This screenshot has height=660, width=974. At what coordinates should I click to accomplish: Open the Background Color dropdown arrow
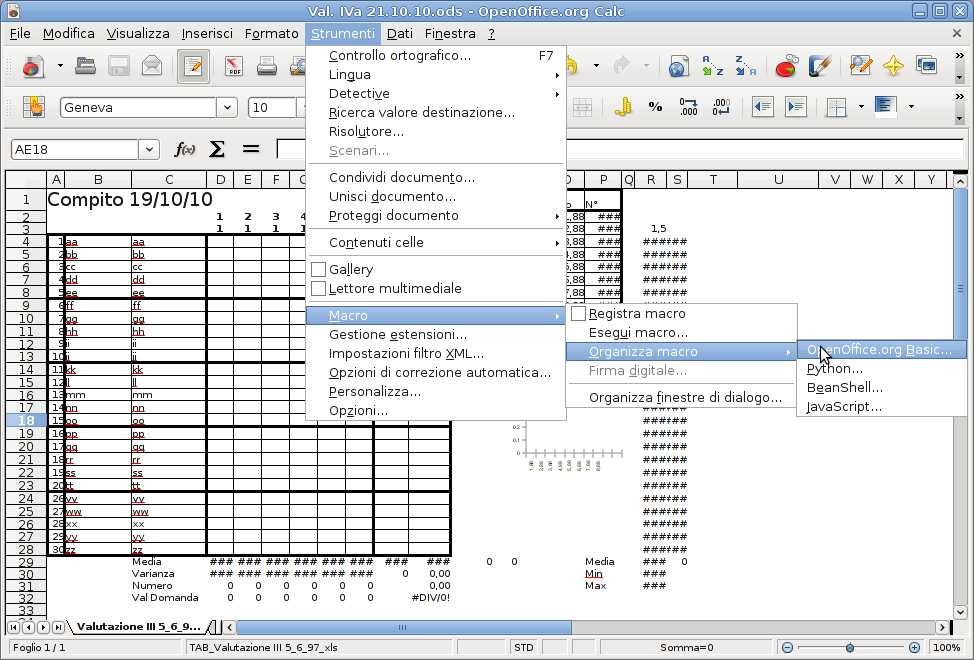[x=911, y=107]
